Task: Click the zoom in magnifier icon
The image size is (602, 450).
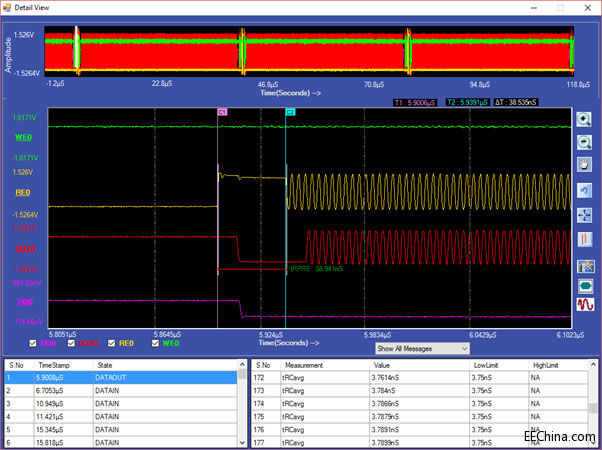Action: tap(585, 119)
